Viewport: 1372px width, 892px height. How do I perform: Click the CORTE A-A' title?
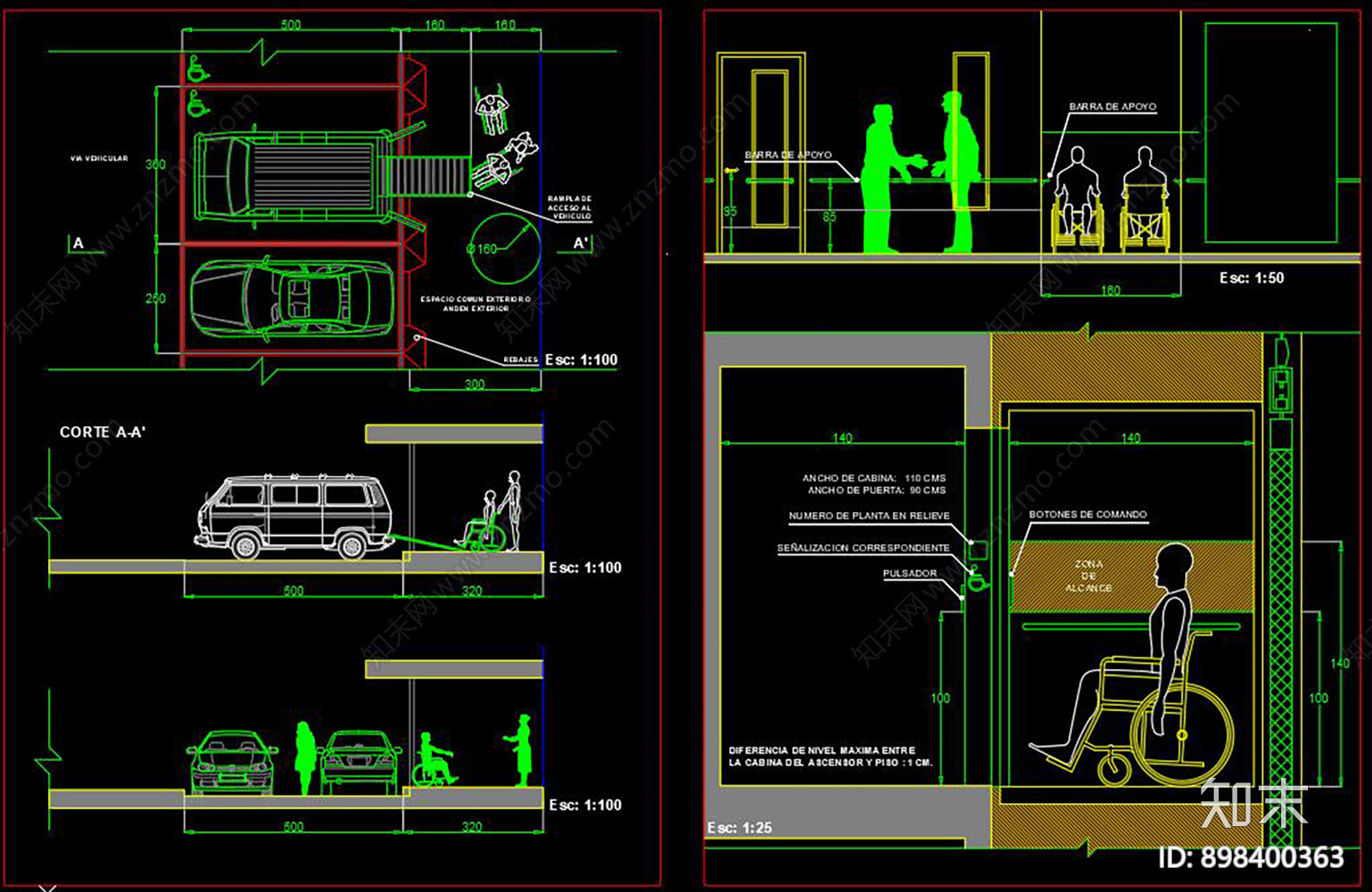pos(103,432)
